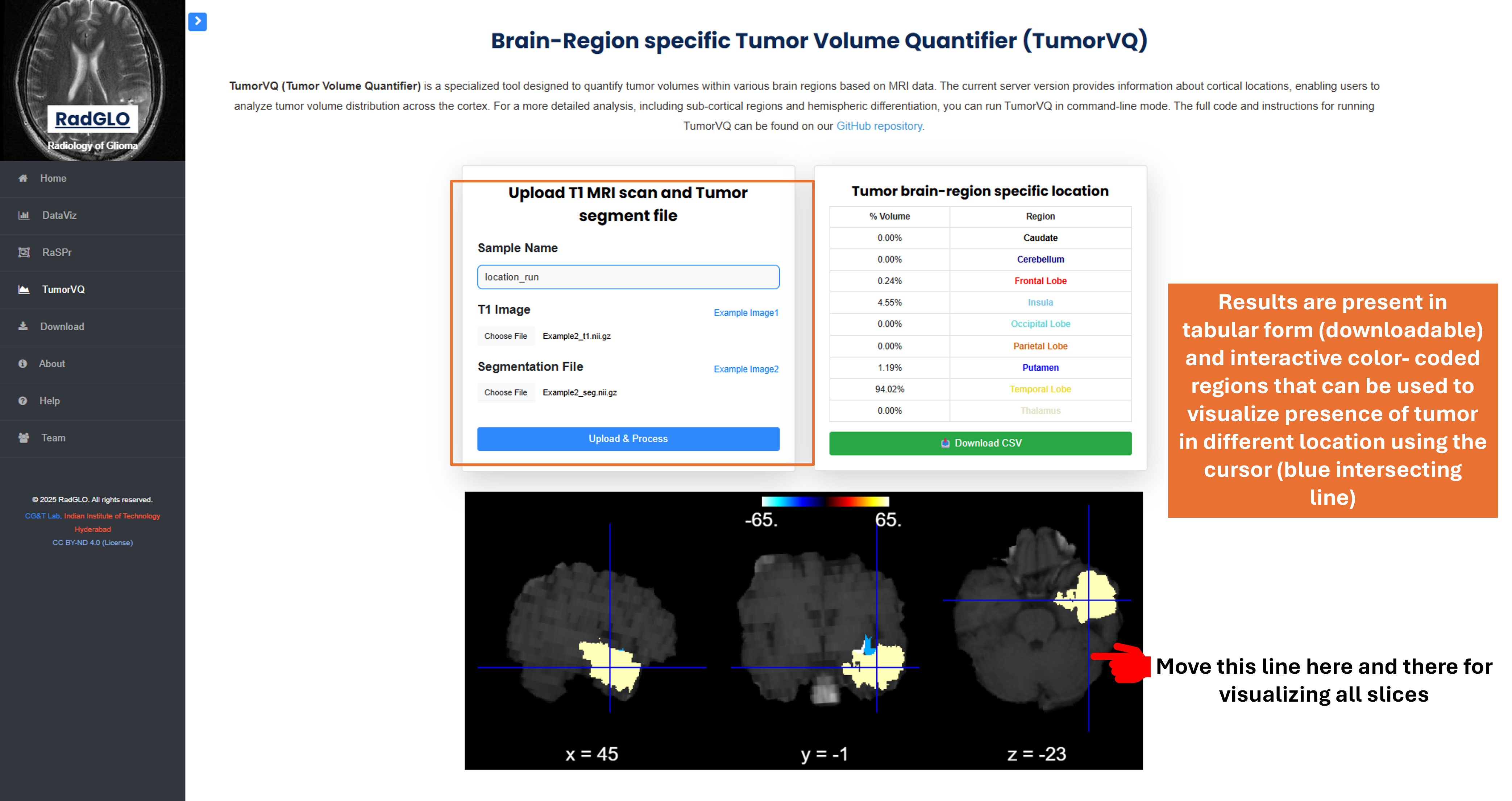Click the Download CSV button

(980, 443)
